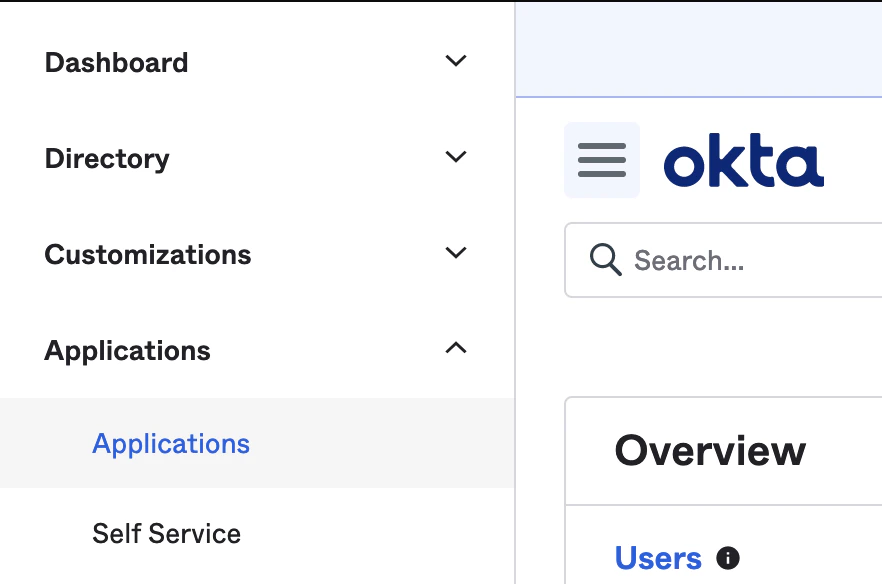Click empty space below the search box
Viewport: 882px width, 584px height.
pyautogui.click(x=723, y=346)
